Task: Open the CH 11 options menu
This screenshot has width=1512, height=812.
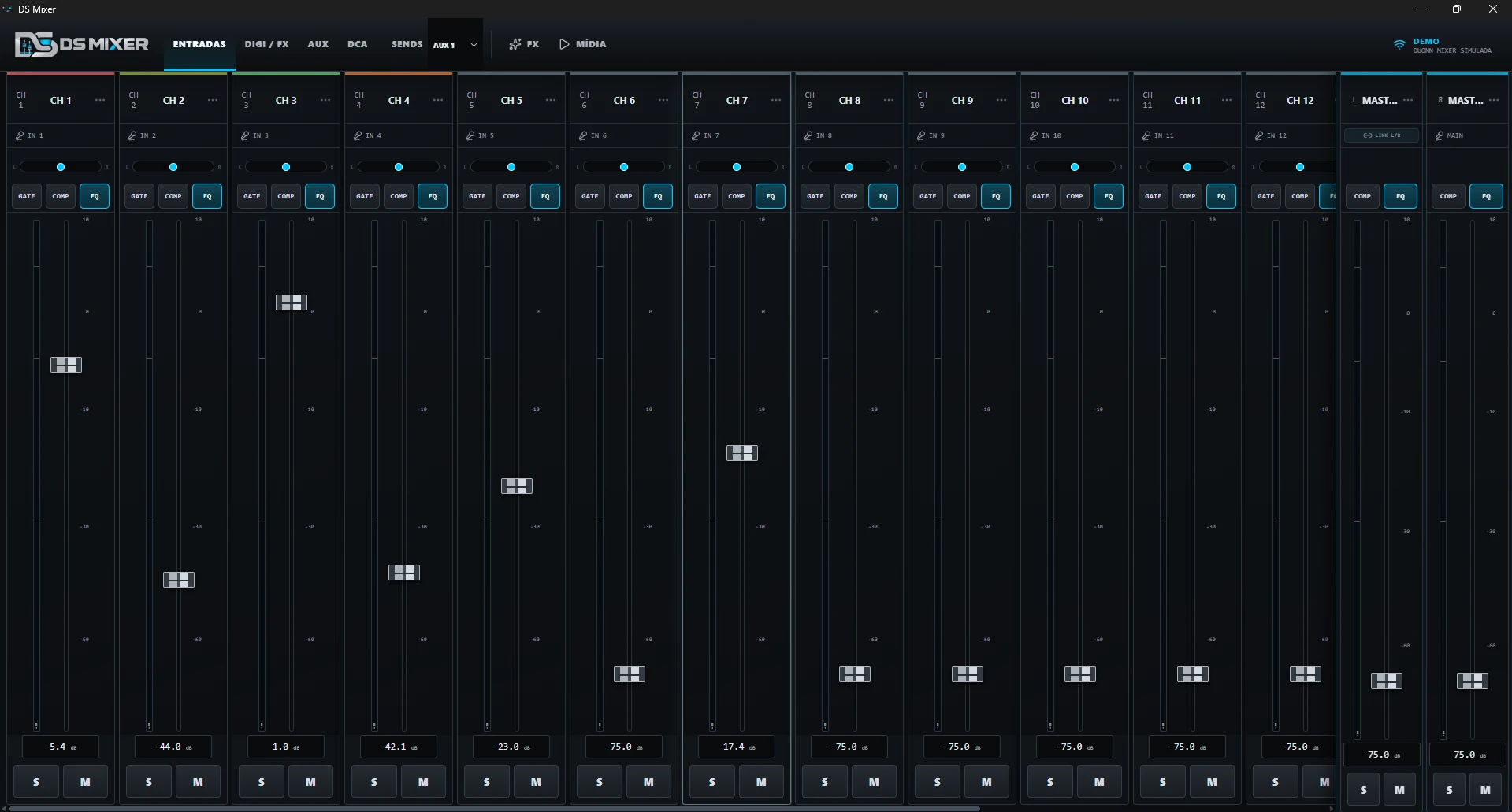Action: [x=1227, y=100]
